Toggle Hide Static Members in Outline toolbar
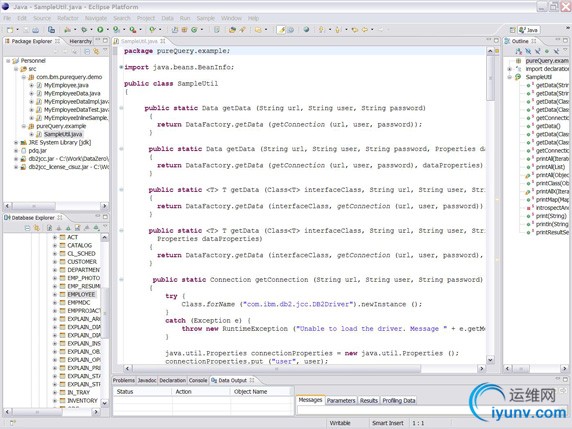 point(537,51)
